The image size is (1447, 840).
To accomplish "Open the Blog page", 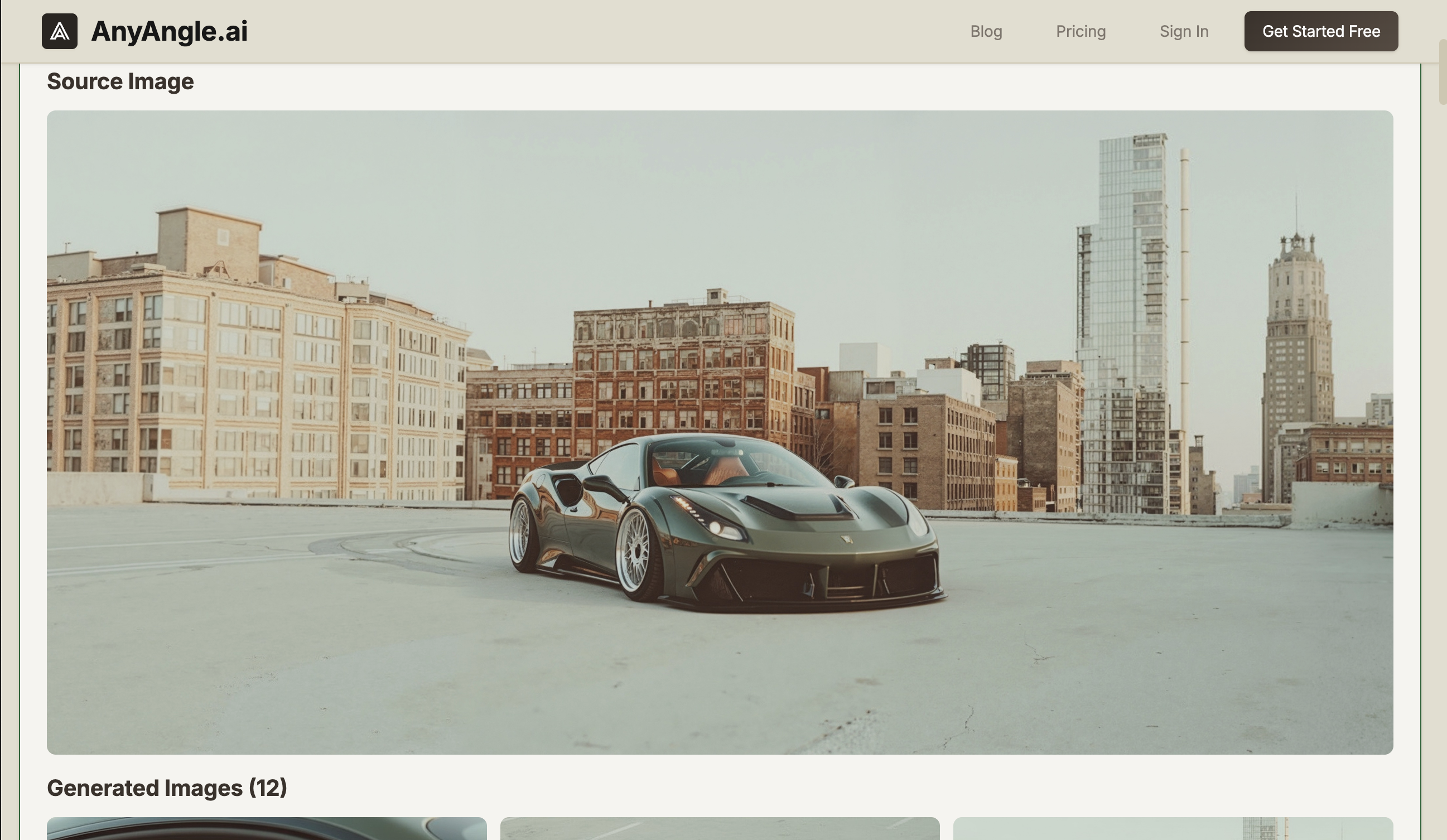I will (986, 32).
